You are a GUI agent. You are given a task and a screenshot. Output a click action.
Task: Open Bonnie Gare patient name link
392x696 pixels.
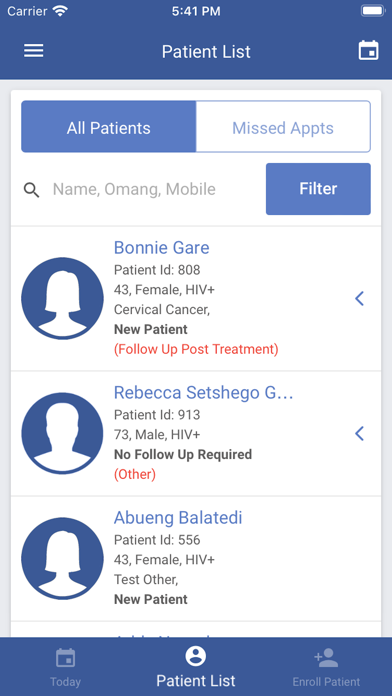[162, 248]
